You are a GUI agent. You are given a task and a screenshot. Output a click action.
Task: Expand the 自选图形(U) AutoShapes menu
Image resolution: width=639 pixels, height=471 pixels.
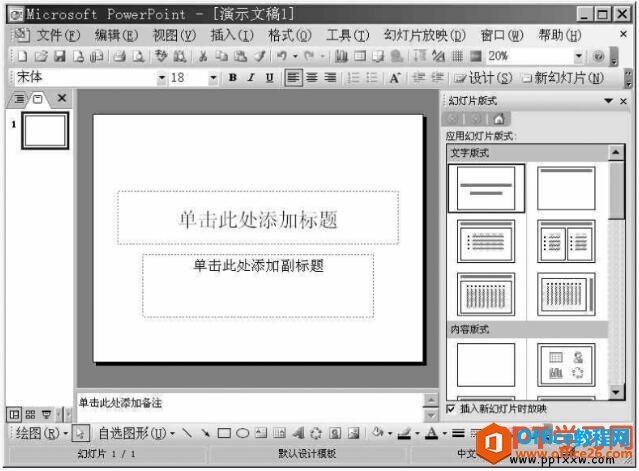[x=137, y=433]
